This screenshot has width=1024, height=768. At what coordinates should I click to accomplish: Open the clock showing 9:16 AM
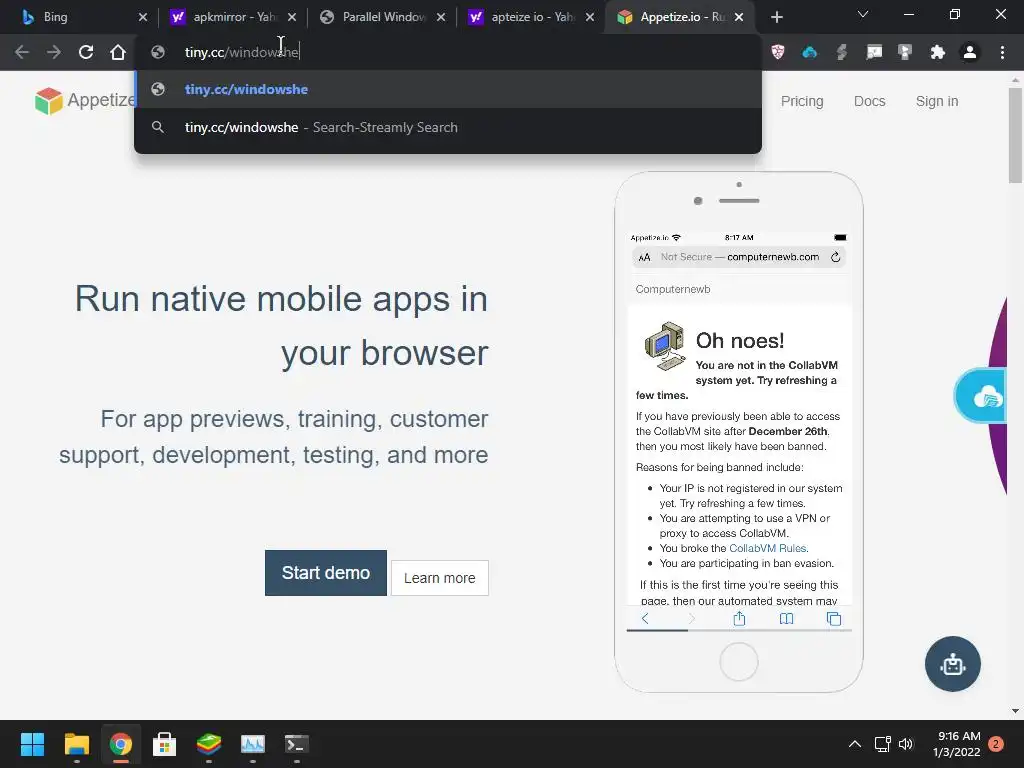pos(957,744)
